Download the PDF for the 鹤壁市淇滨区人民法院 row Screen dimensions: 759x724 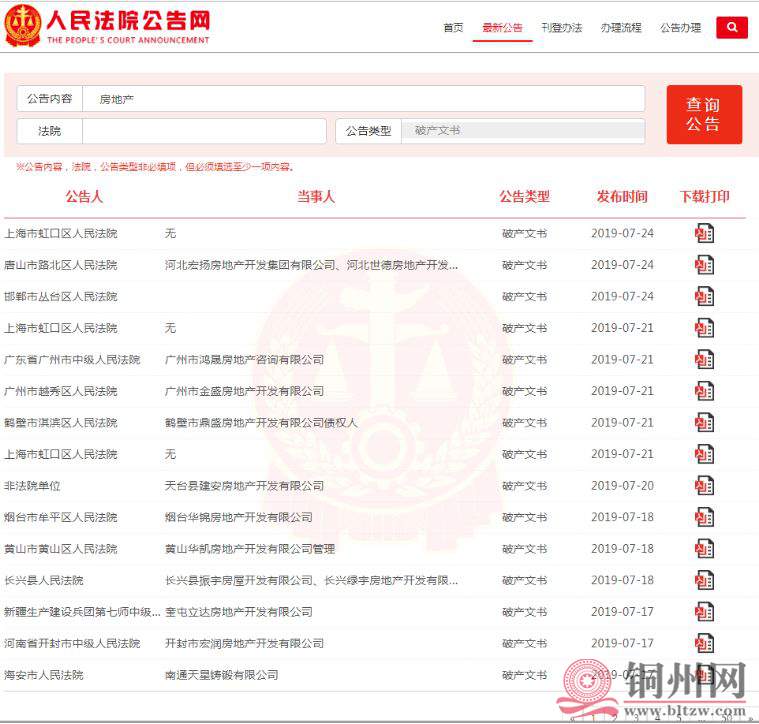(704, 422)
